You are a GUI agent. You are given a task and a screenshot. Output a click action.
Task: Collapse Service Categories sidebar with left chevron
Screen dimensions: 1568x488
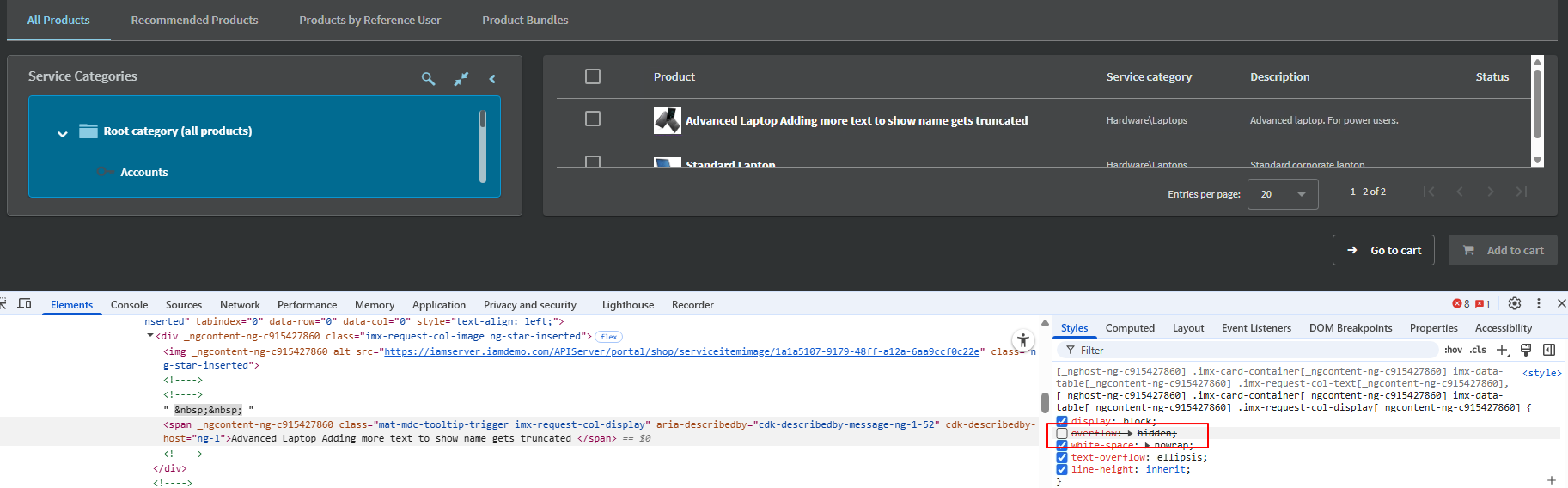coord(492,78)
